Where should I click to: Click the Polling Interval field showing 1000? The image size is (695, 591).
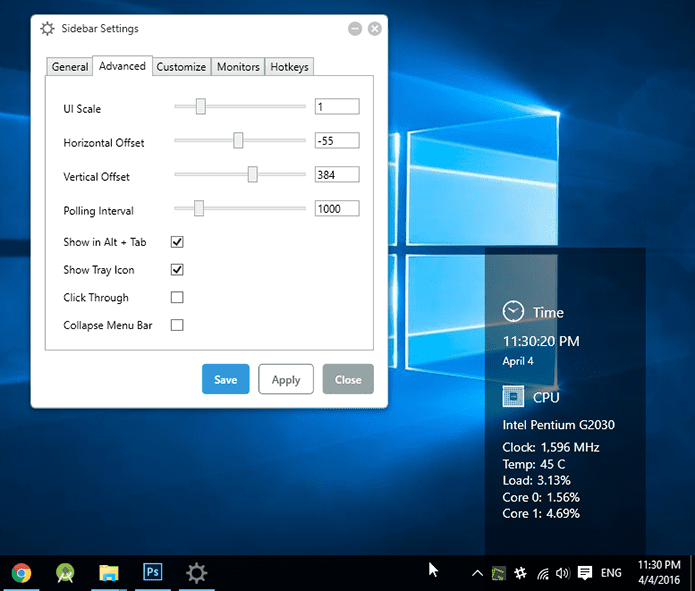pyautogui.click(x=337, y=208)
